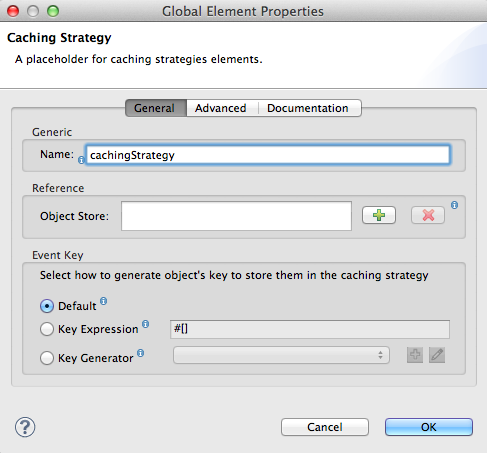Click info icon beside Name field
The width and height of the screenshot is (487, 453).
pos(81,160)
